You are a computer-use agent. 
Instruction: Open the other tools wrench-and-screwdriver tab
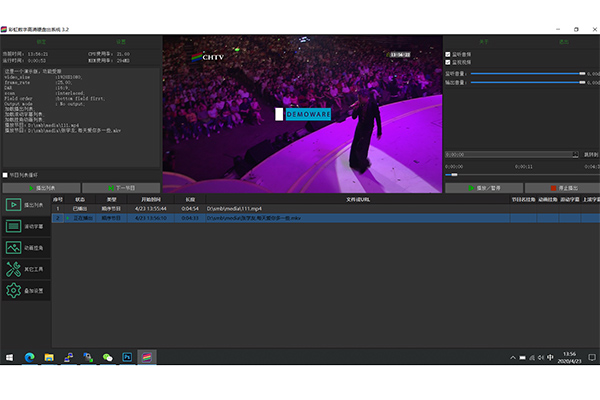tap(26, 269)
